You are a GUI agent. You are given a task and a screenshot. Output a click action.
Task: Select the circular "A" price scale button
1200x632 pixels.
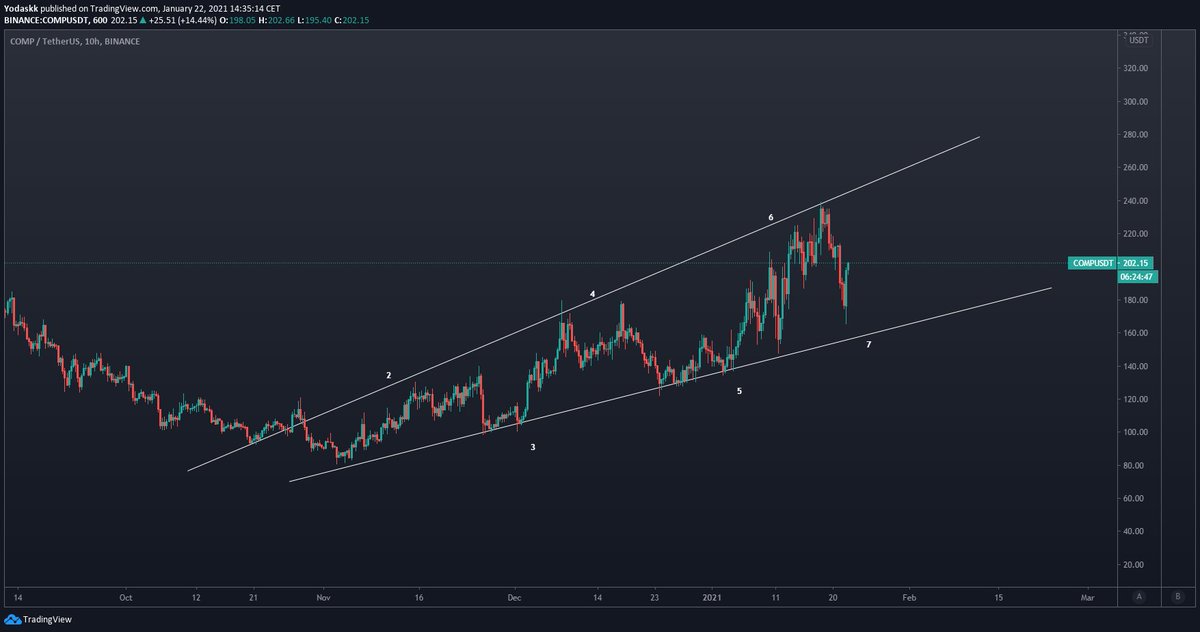pos(1138,597)
